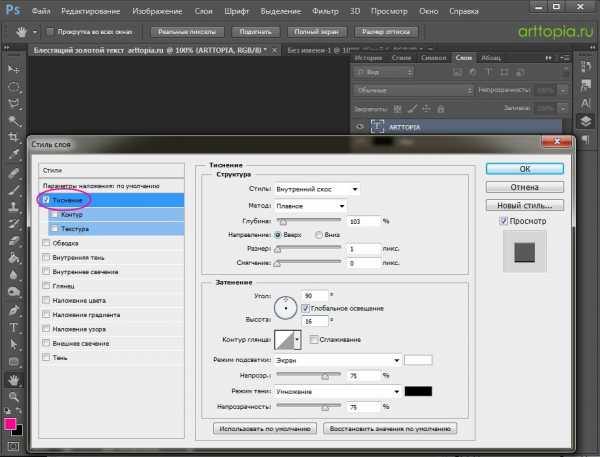Toggle the Тиснение effect checkbox
This screenshot has width=600, height=457.
(x=46, y=200)
